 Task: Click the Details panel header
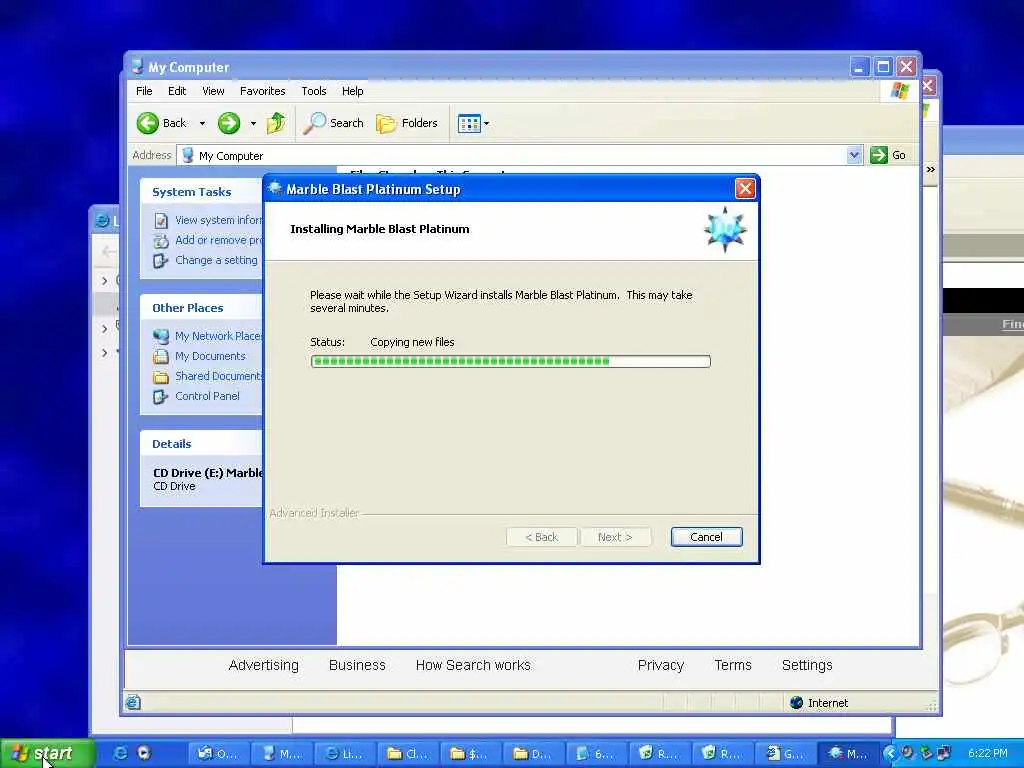[x=201, y=444]
